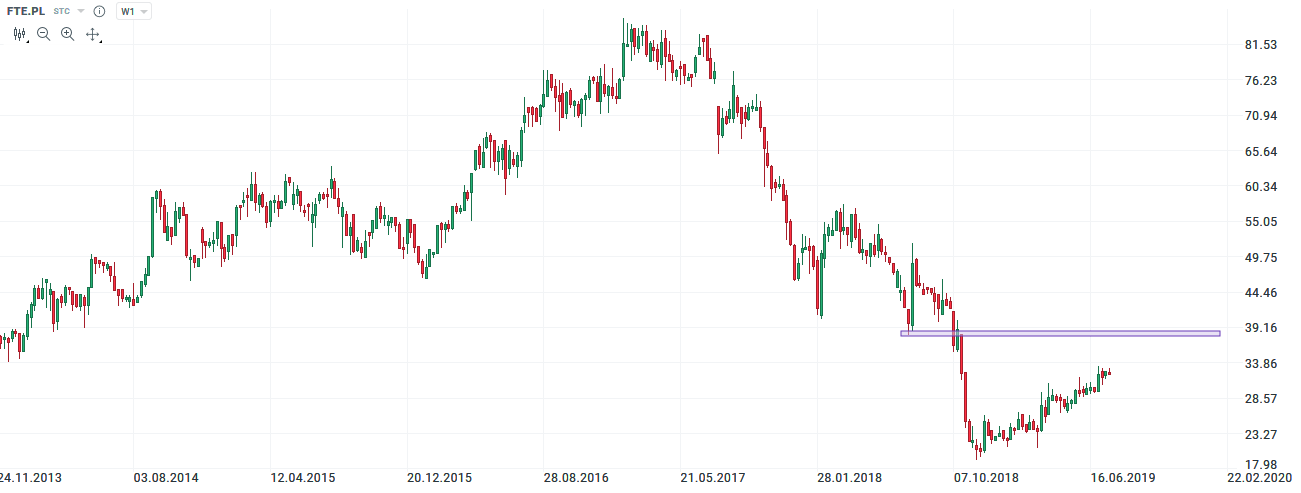Click the 07.10.2018 date label
The image size is (1301, 493).
click(985, 479)
